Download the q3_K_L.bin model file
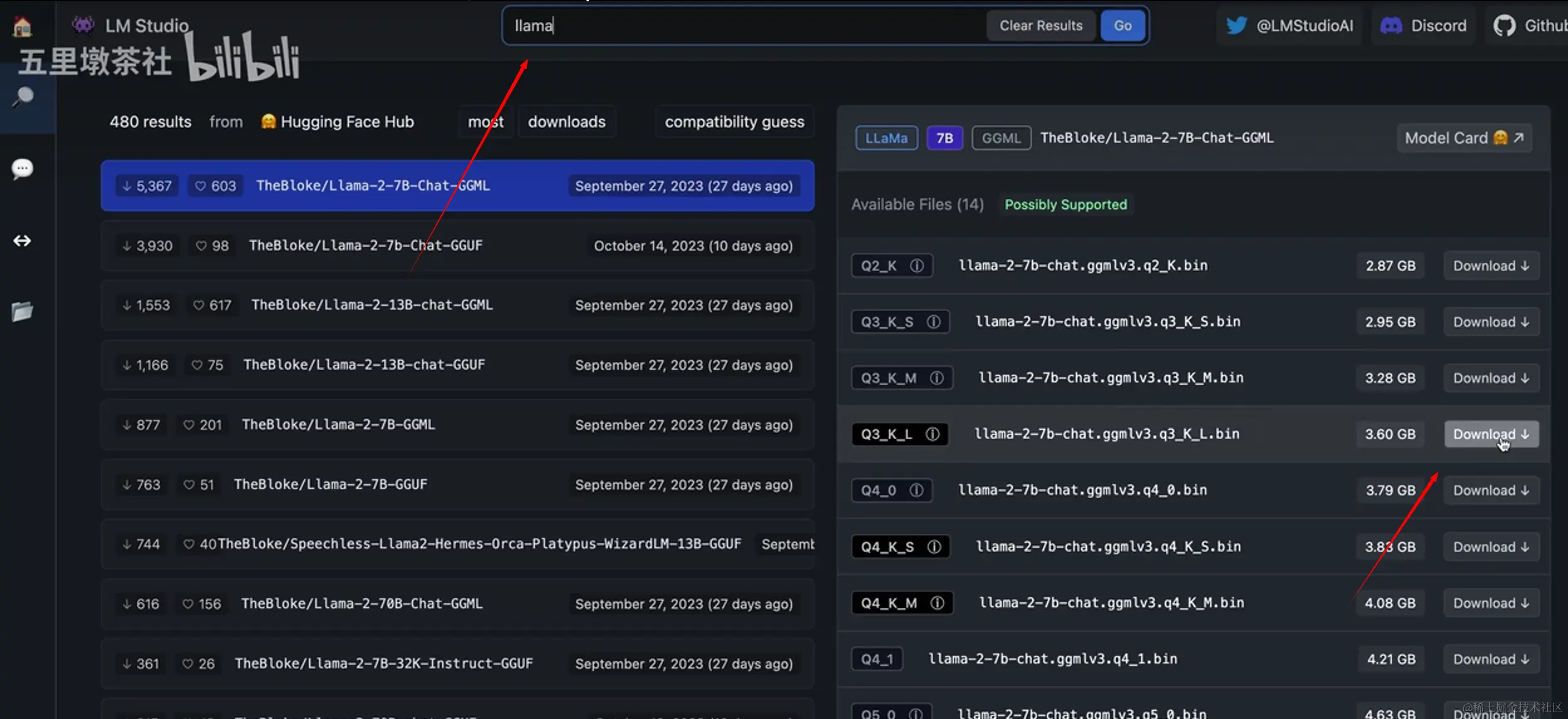Viewport: 1568px width, 719px height. (x=1490, y=434)
